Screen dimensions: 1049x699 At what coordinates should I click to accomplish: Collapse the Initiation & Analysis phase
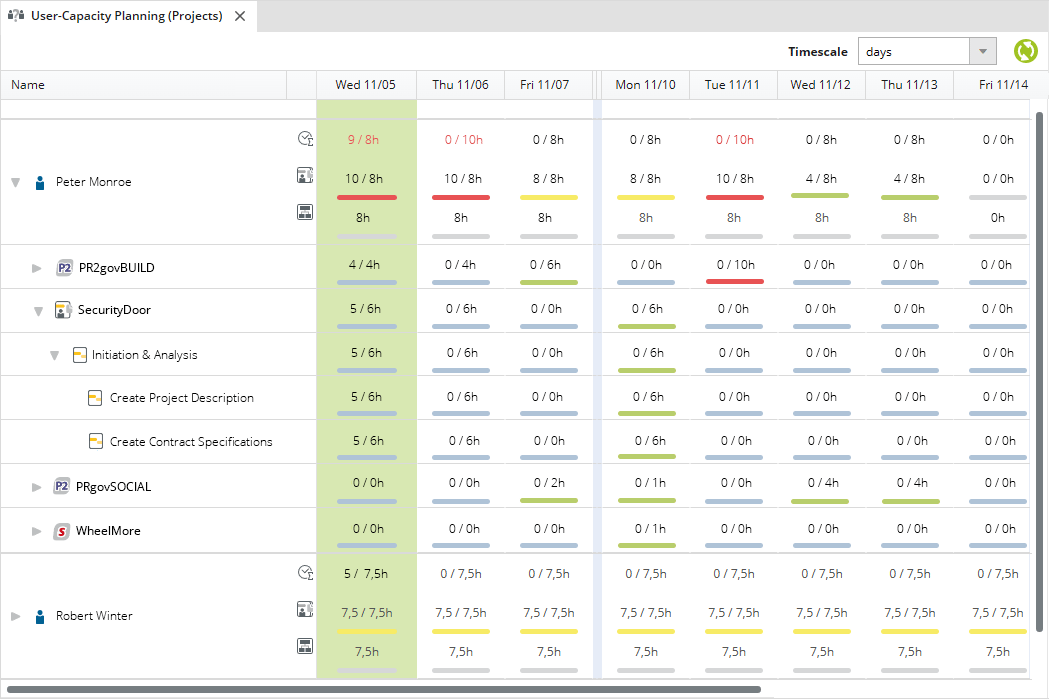point(55,355)
